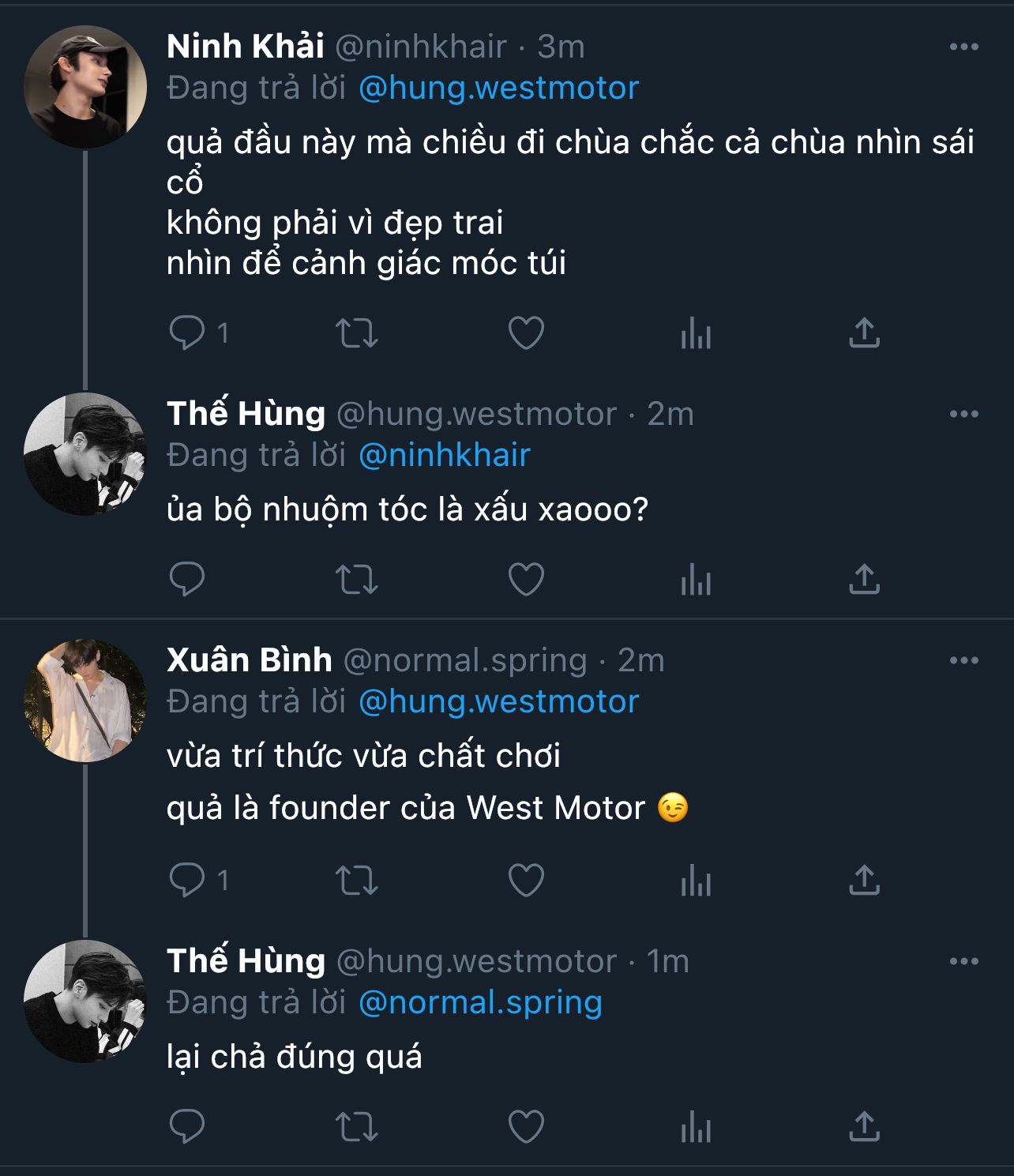This screenshot has height=1176, width=1014.
Task: Share Ninh Khải's tweet
Action: coord(865,333)
